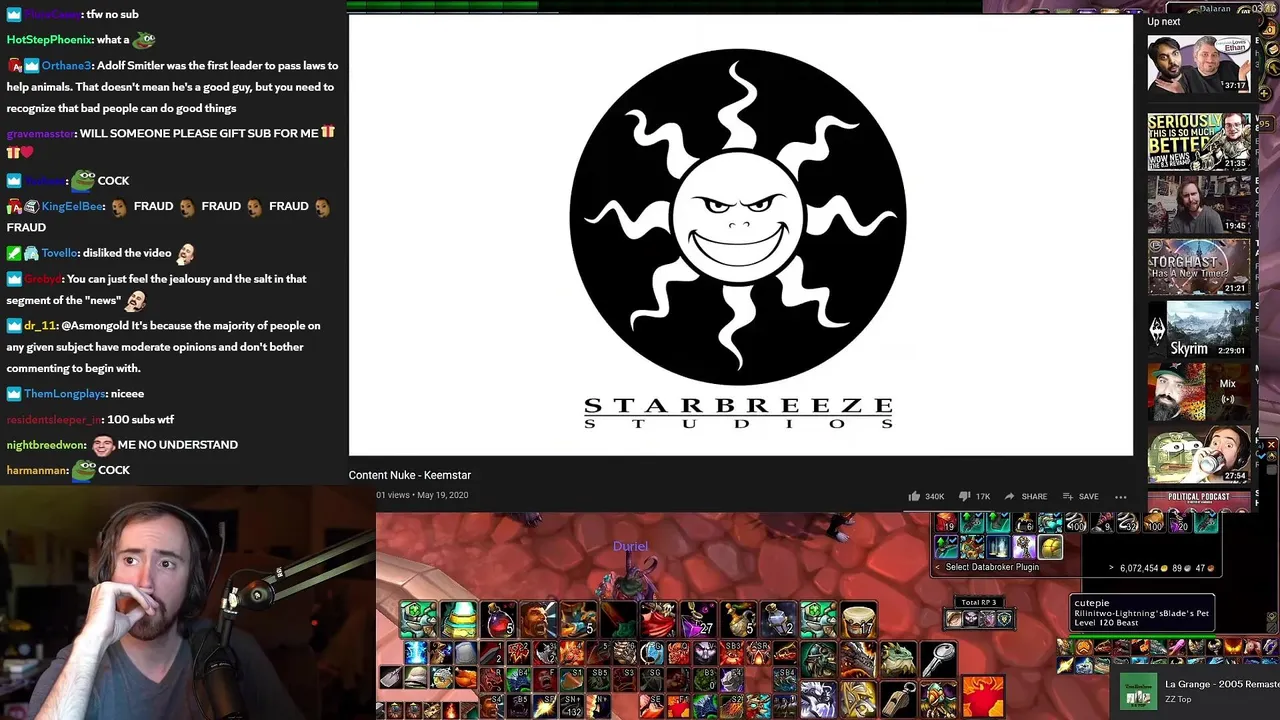
Task: Use the purple amulet item showing 27
Action: click(x=699, y=620)
